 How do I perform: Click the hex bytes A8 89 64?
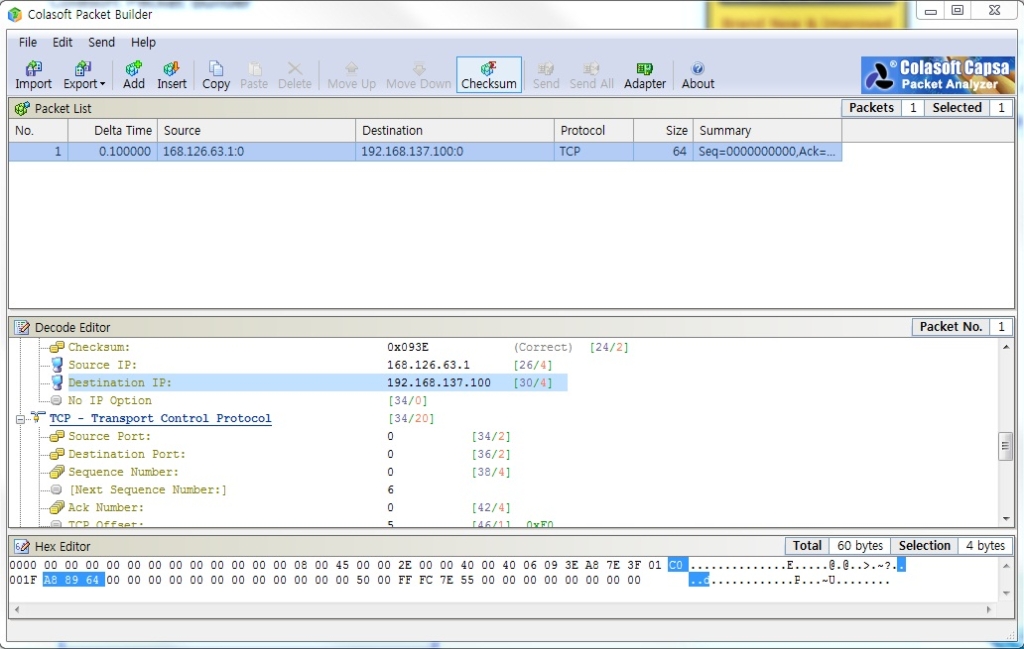pos(73,580)
